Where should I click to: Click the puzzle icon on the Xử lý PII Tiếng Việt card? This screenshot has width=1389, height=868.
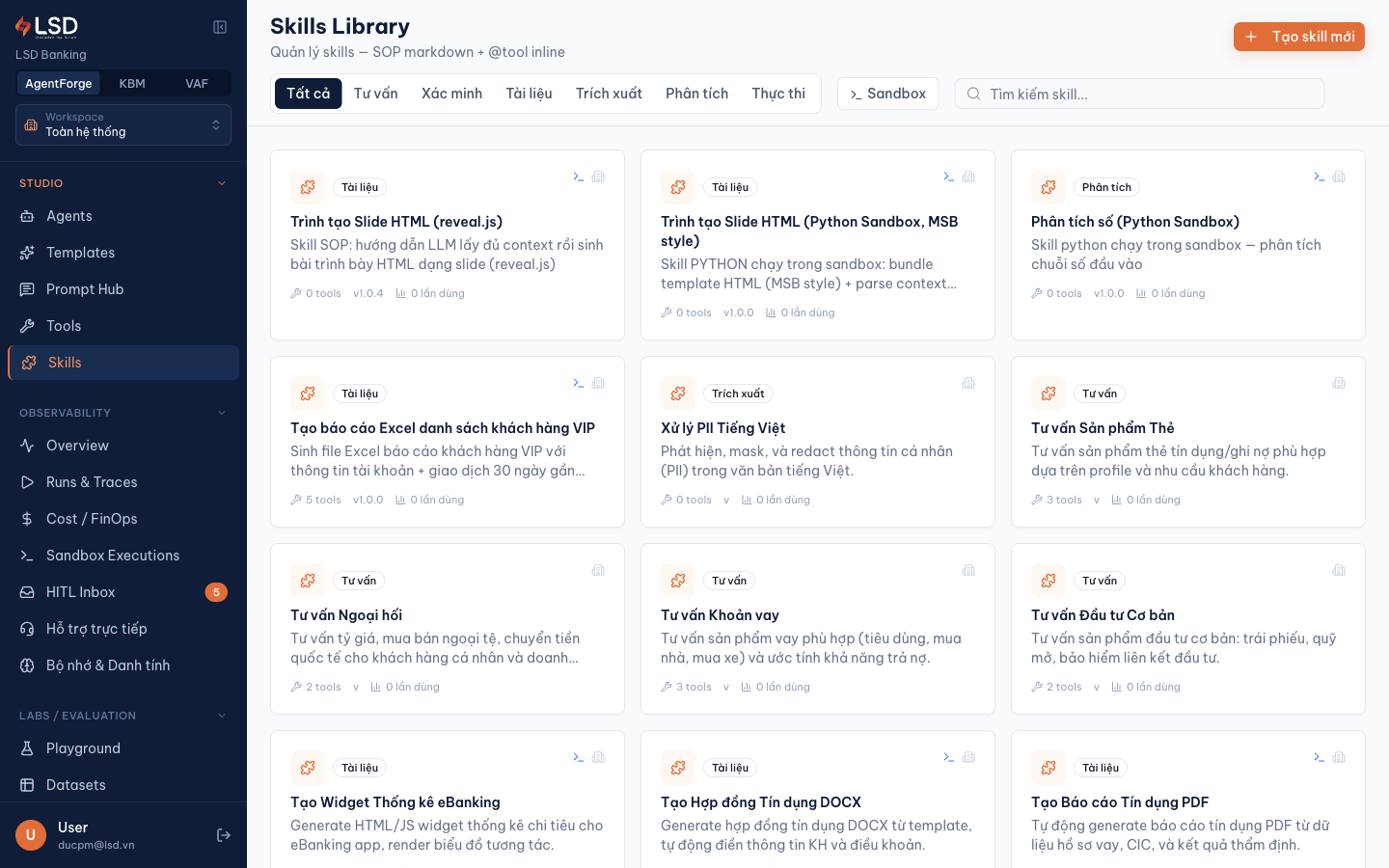click(678, 393)
